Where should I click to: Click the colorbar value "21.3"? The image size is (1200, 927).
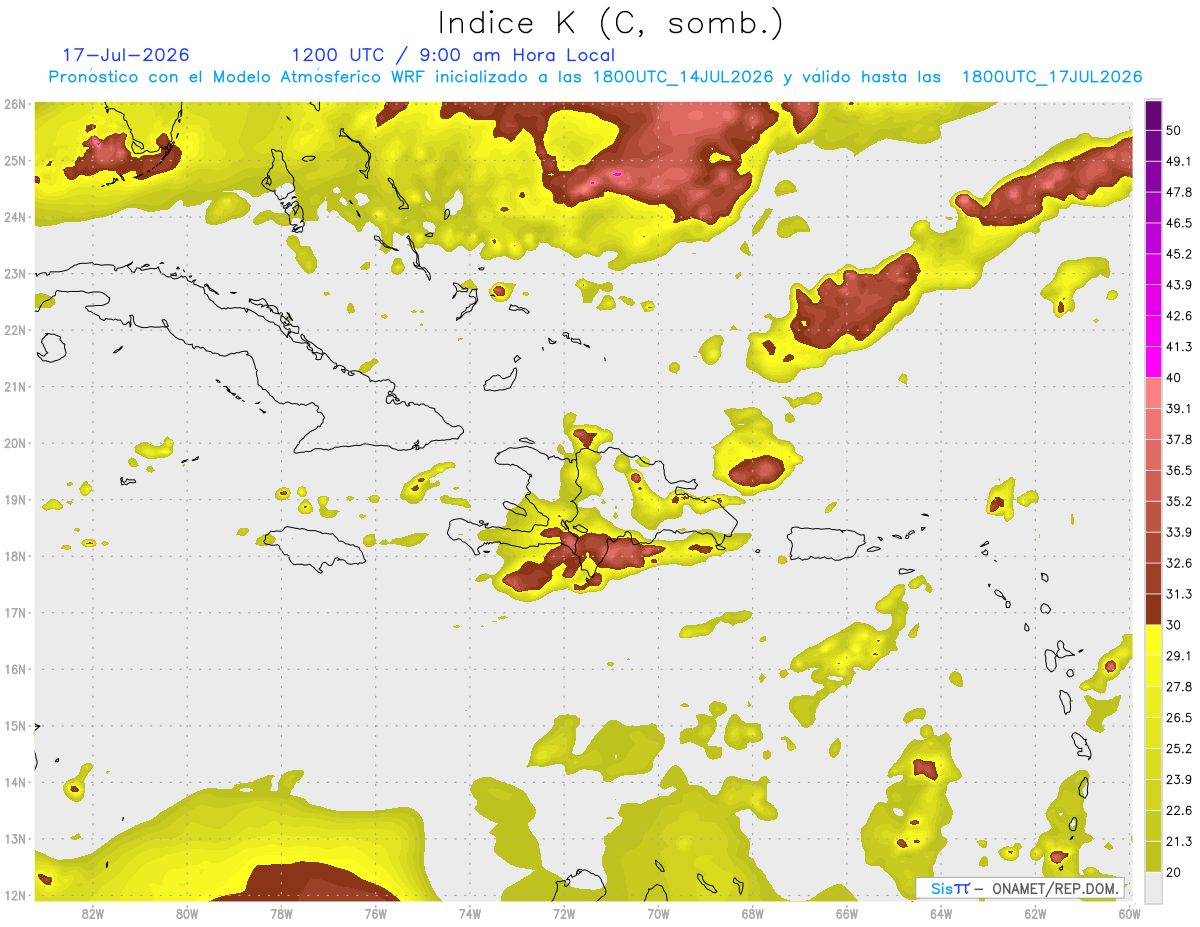pyautogui.click(x=1179, y=842)
